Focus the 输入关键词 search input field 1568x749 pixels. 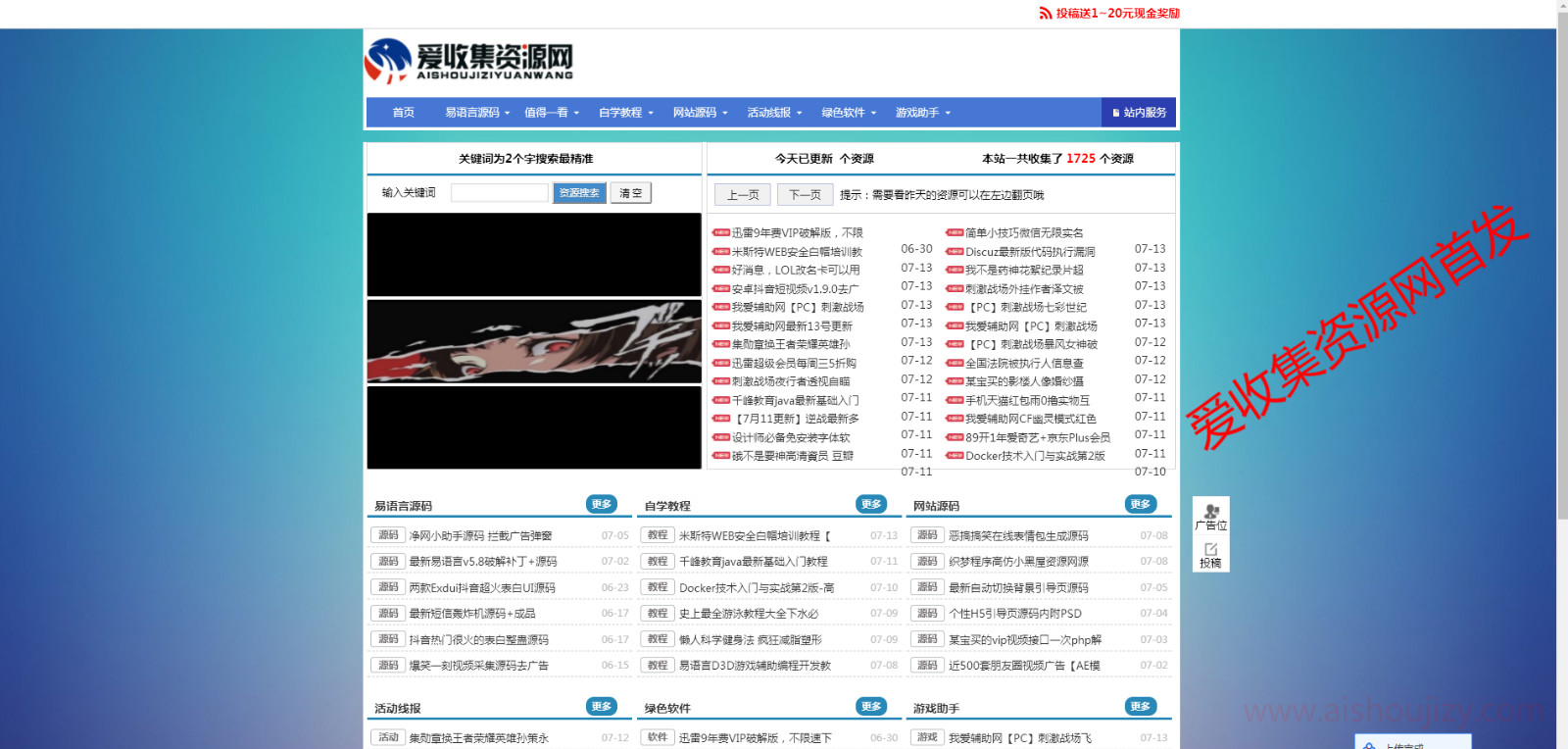499,193
